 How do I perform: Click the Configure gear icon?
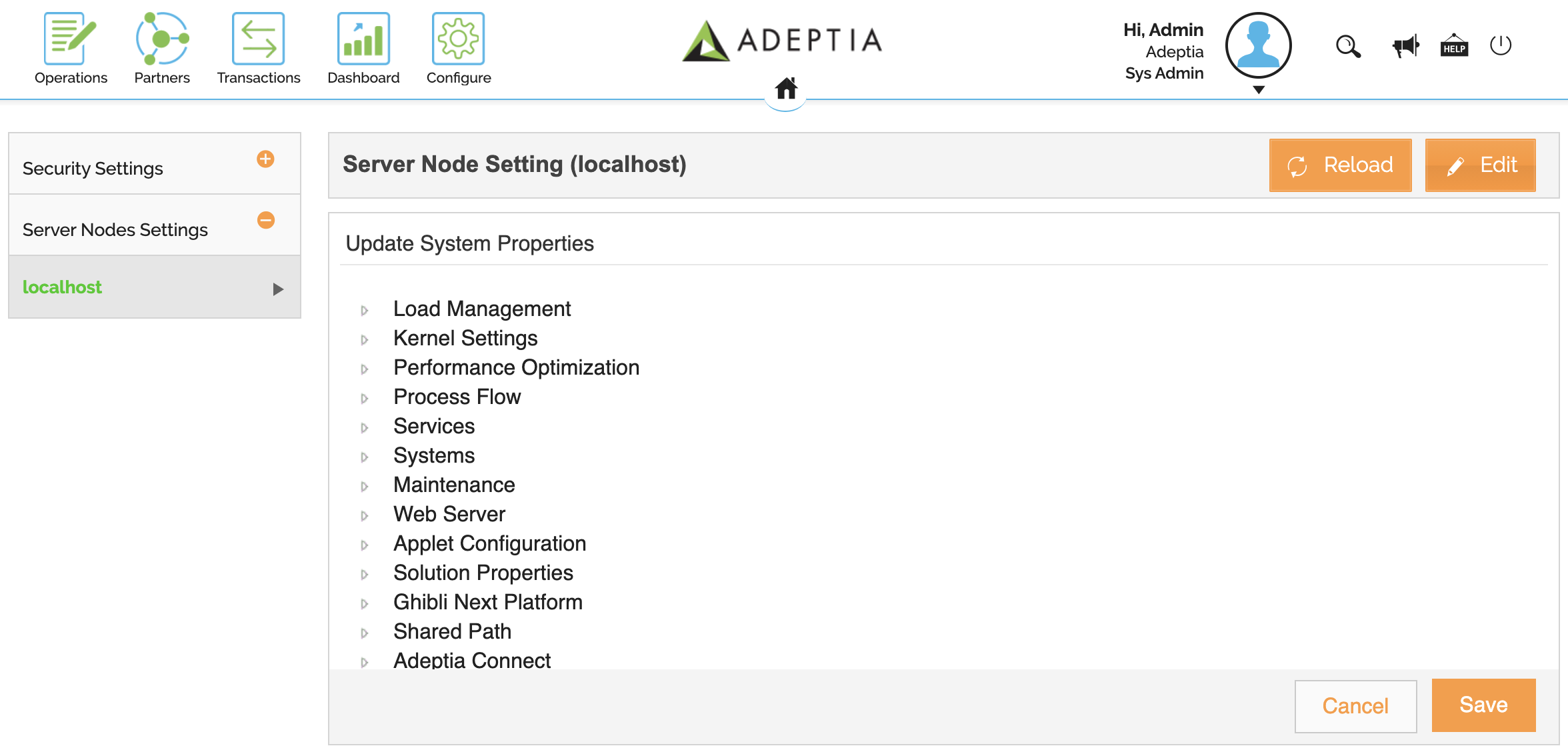[x=458, y=39]
